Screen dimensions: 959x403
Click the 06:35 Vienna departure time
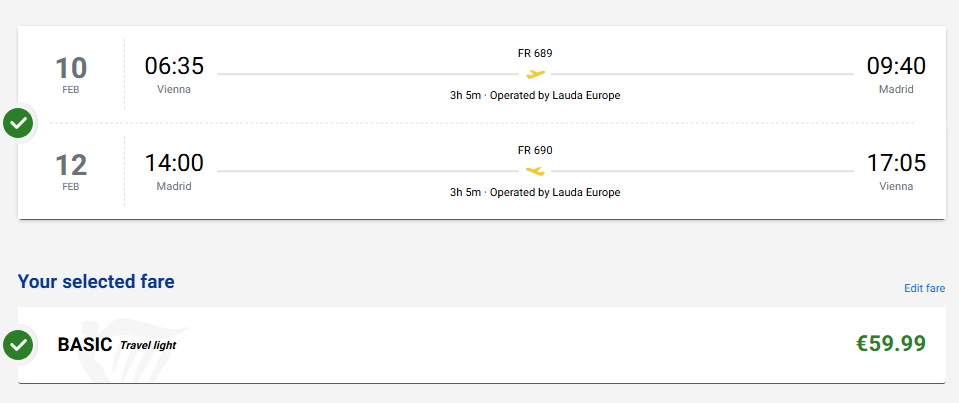pyautogui.click(x=174, y=67)
